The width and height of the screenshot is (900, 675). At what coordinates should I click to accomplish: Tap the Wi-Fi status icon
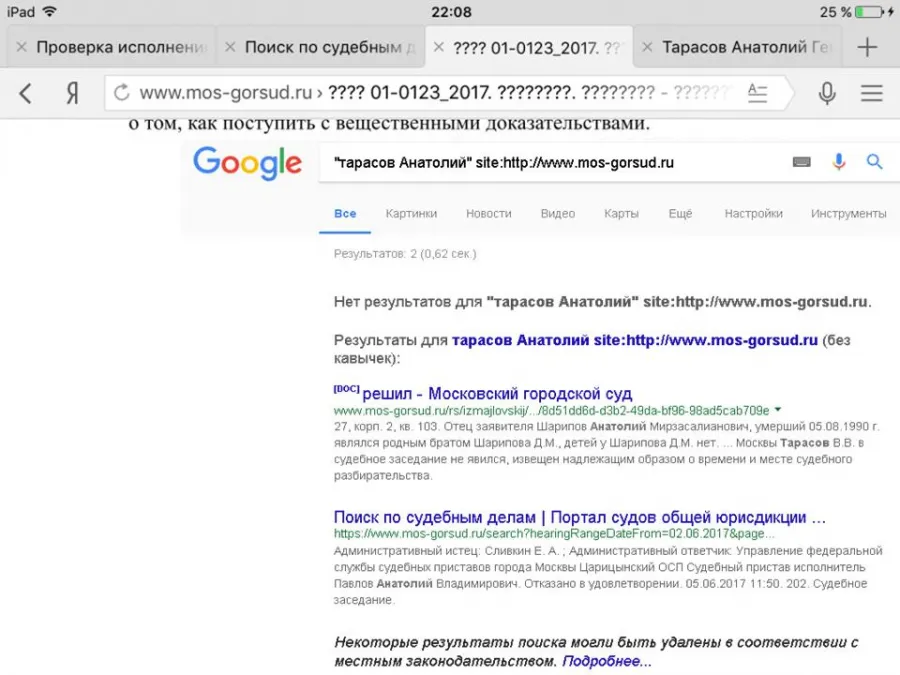tap(50, 11)
